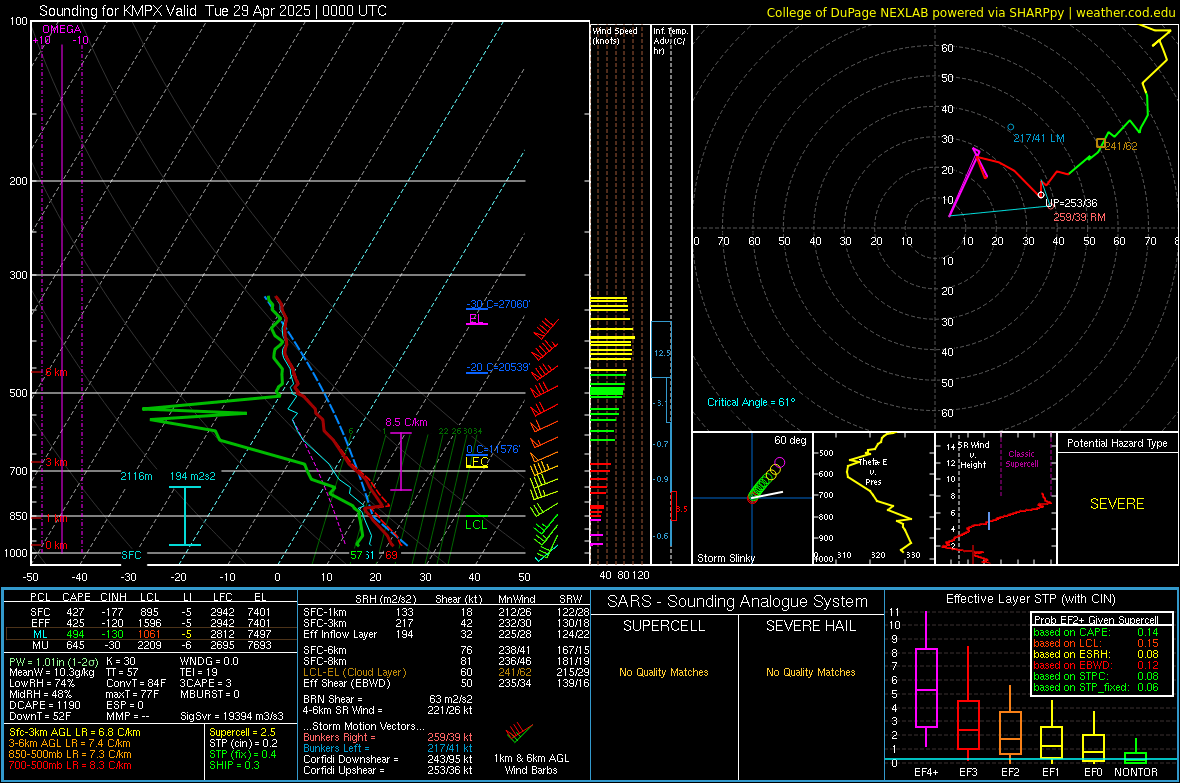The width and height of the screenshot is (1180, 783).
Task: Click the Critical Angle = 61° text
Action: (751, 402)
